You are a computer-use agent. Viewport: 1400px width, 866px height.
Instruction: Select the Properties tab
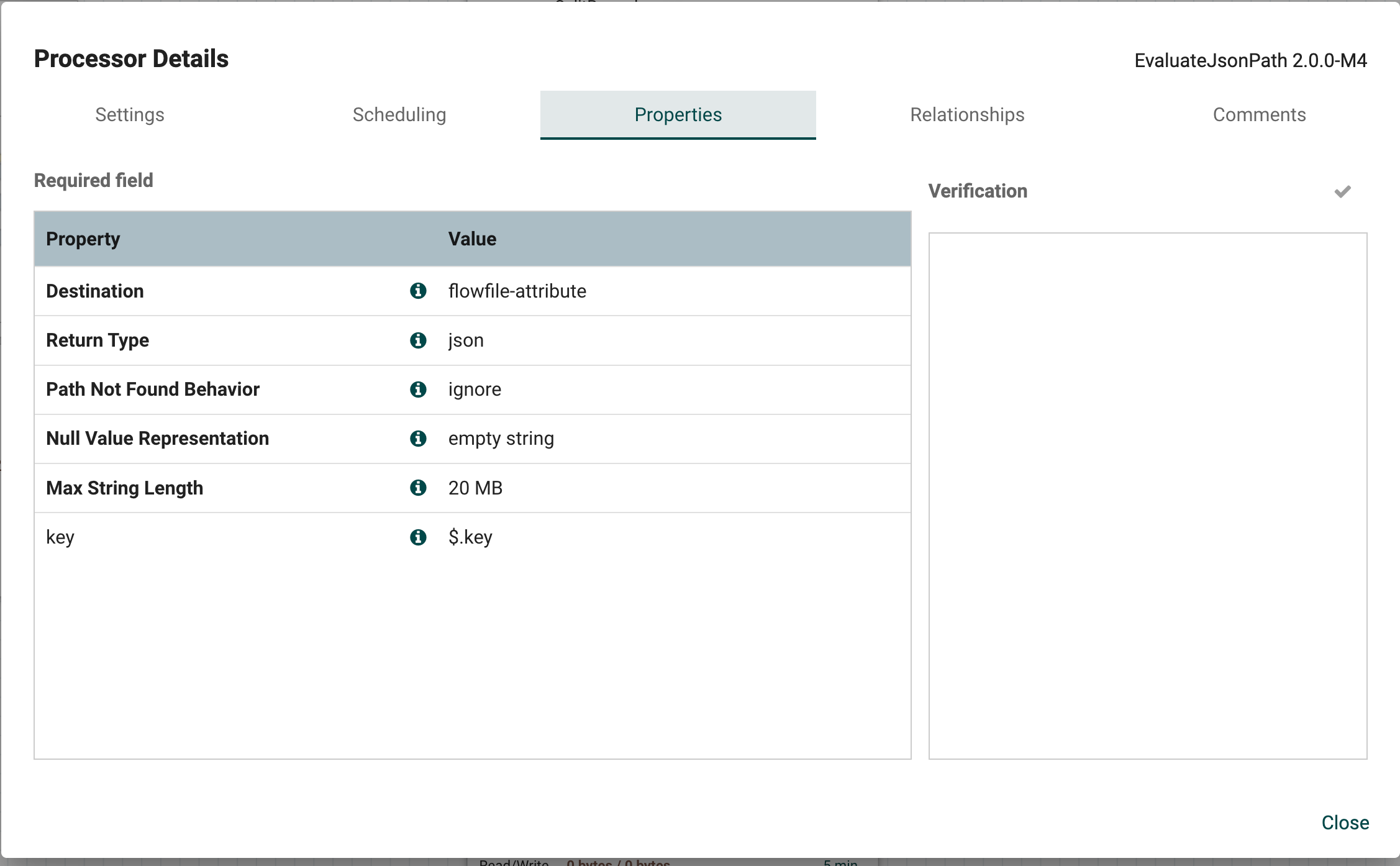(678, 114)
